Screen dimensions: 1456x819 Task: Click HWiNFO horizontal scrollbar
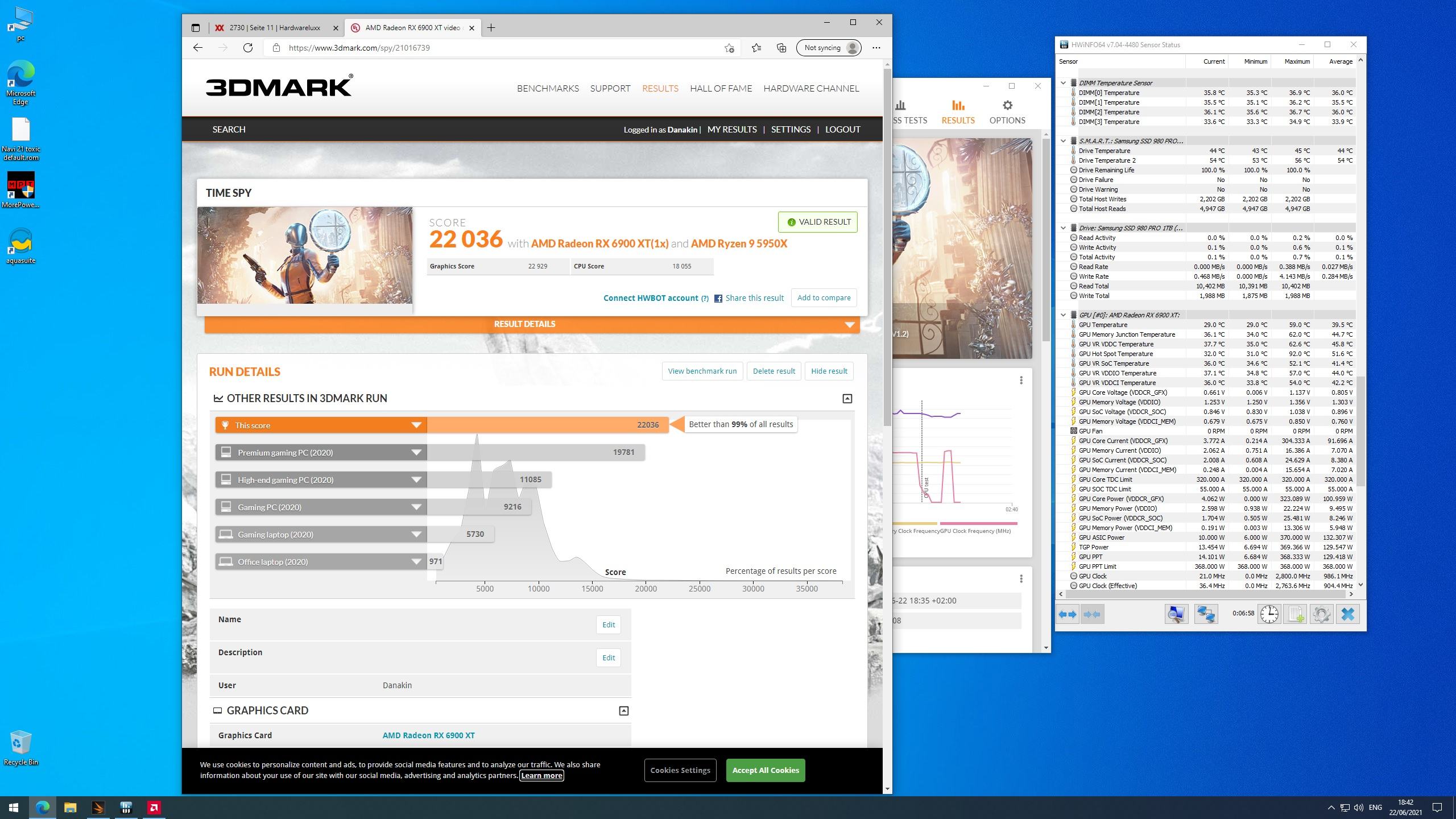1206,594
